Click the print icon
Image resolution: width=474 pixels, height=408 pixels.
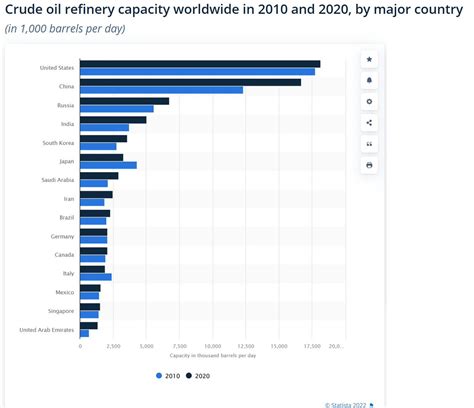tap(369, 165)
